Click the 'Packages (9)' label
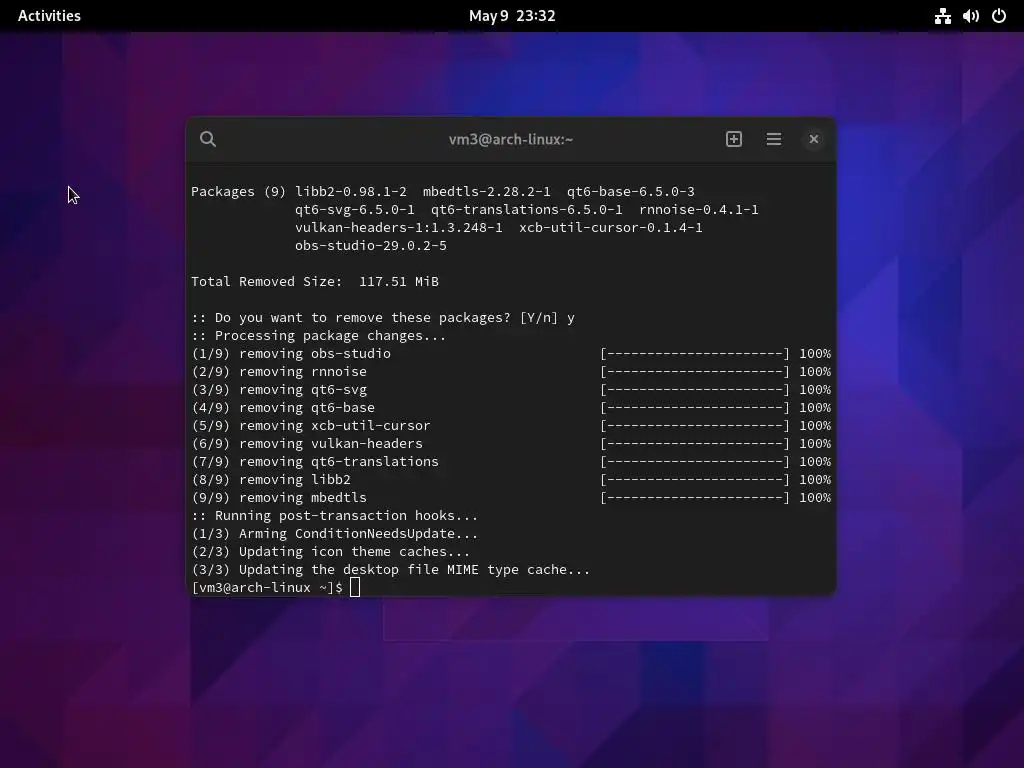 pos(238,191)
